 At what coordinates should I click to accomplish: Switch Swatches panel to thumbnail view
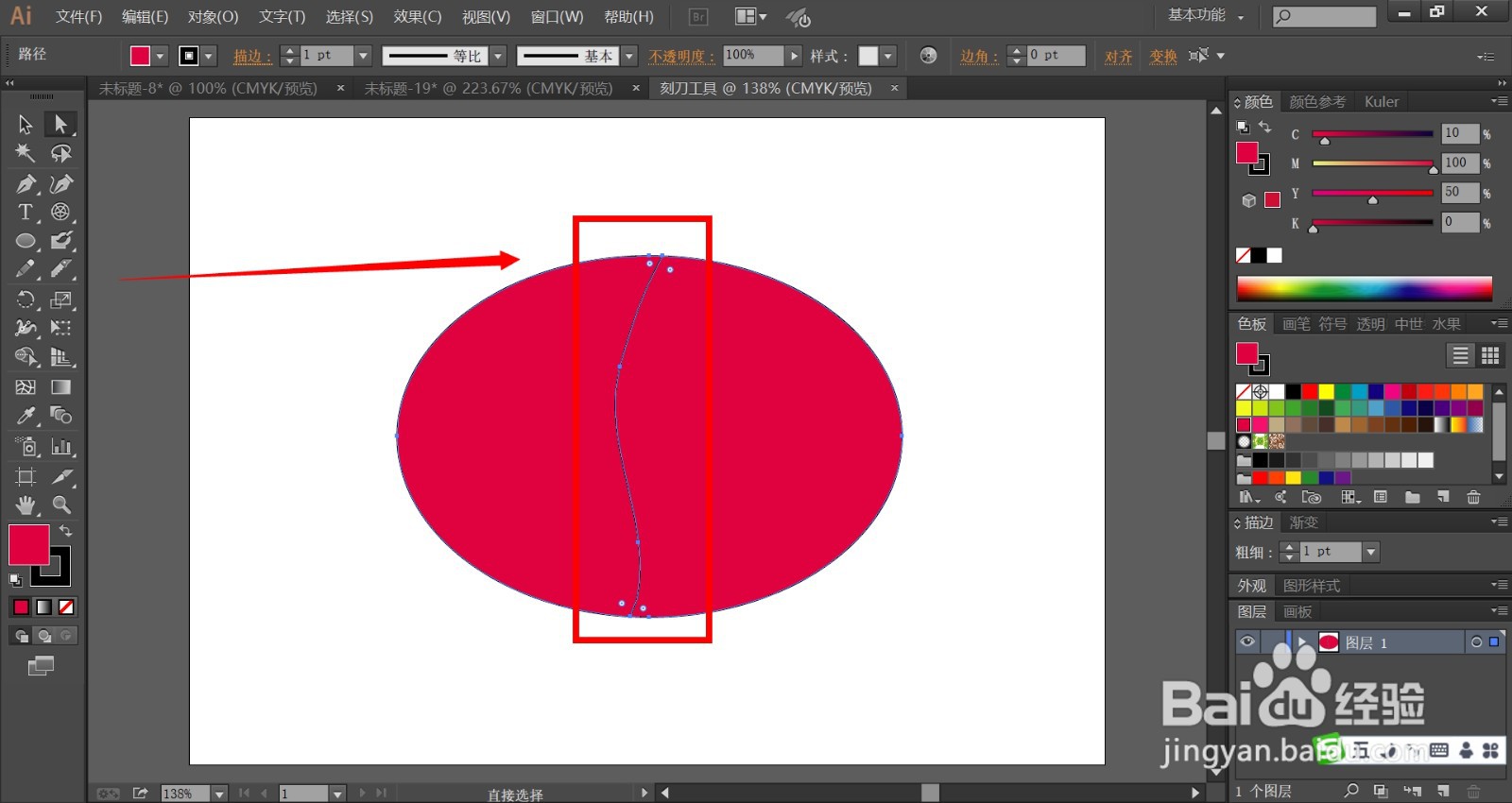pos(1490,355)
